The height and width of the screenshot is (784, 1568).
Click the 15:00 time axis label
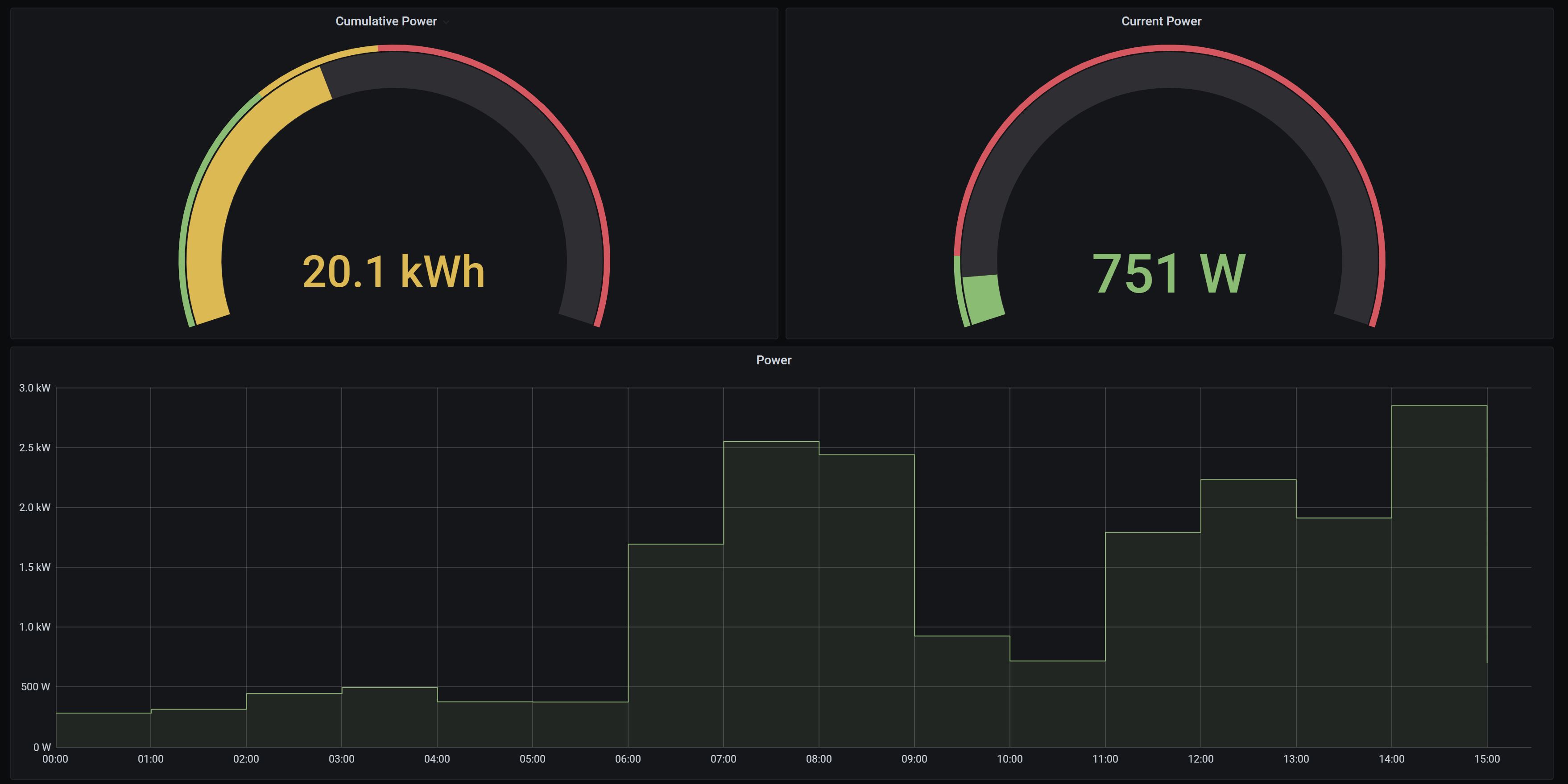(1487, 759)
